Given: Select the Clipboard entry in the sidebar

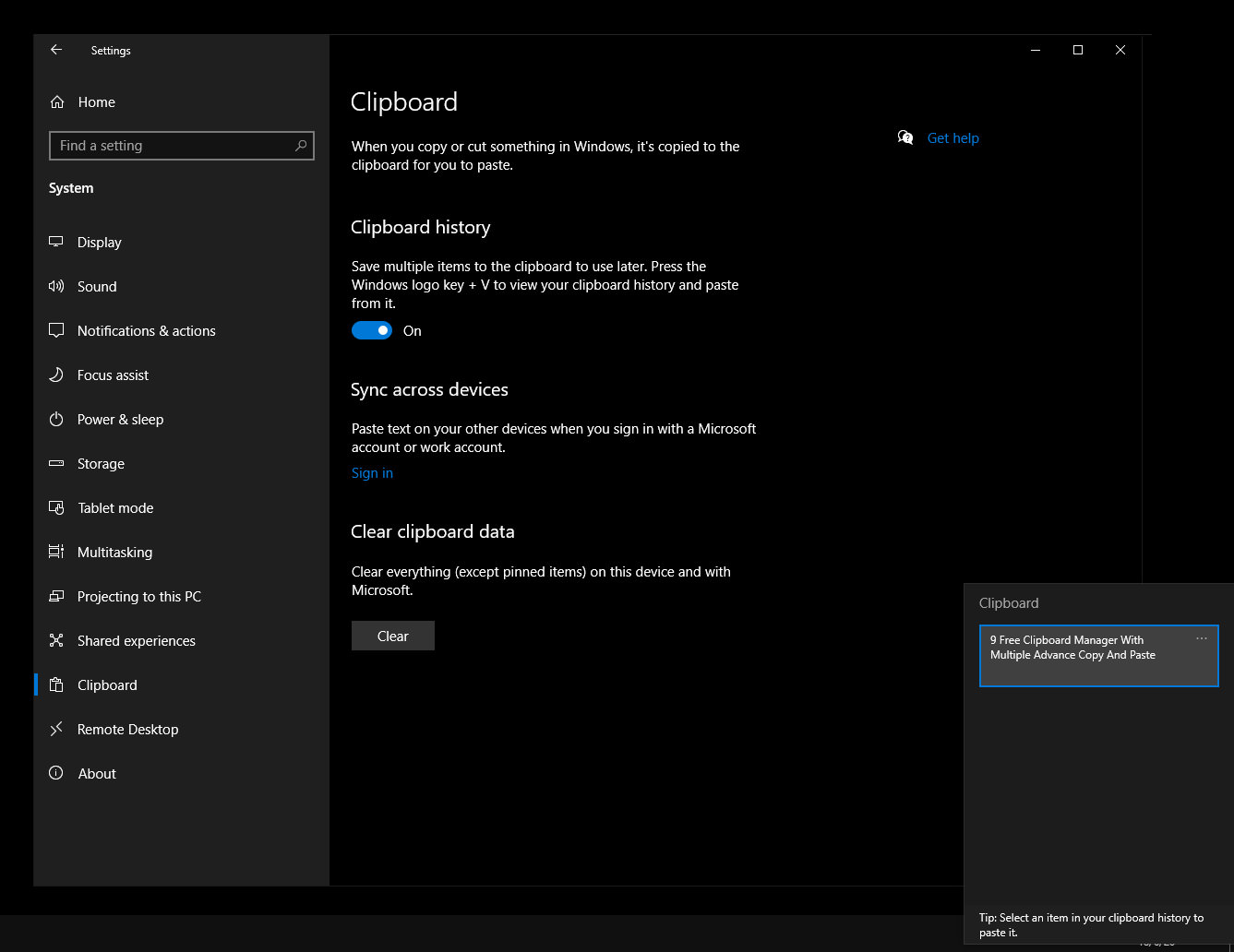Looking at the screenshot, I should pos(106,684).
